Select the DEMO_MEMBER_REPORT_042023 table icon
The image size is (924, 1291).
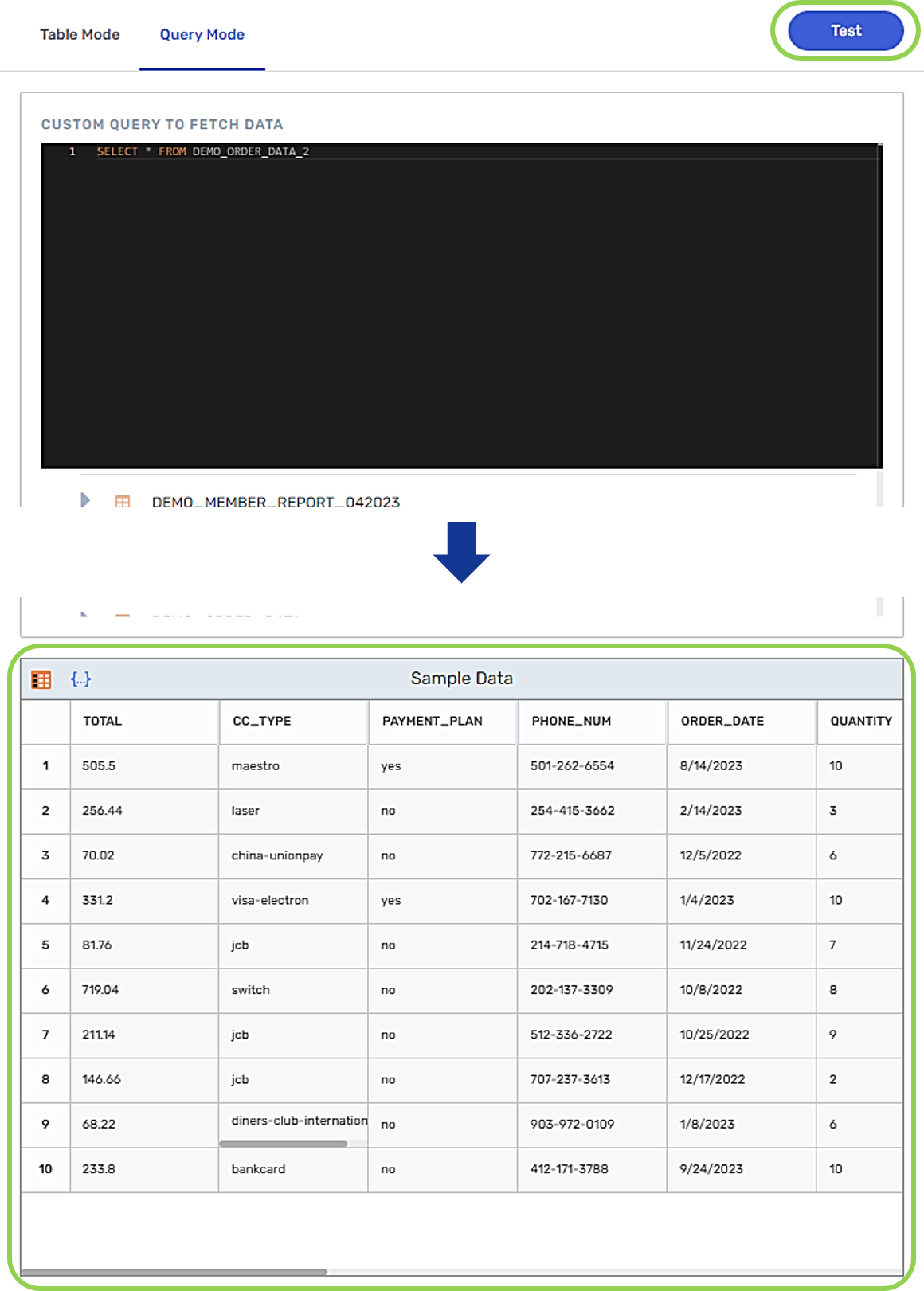tap(123, 502)
